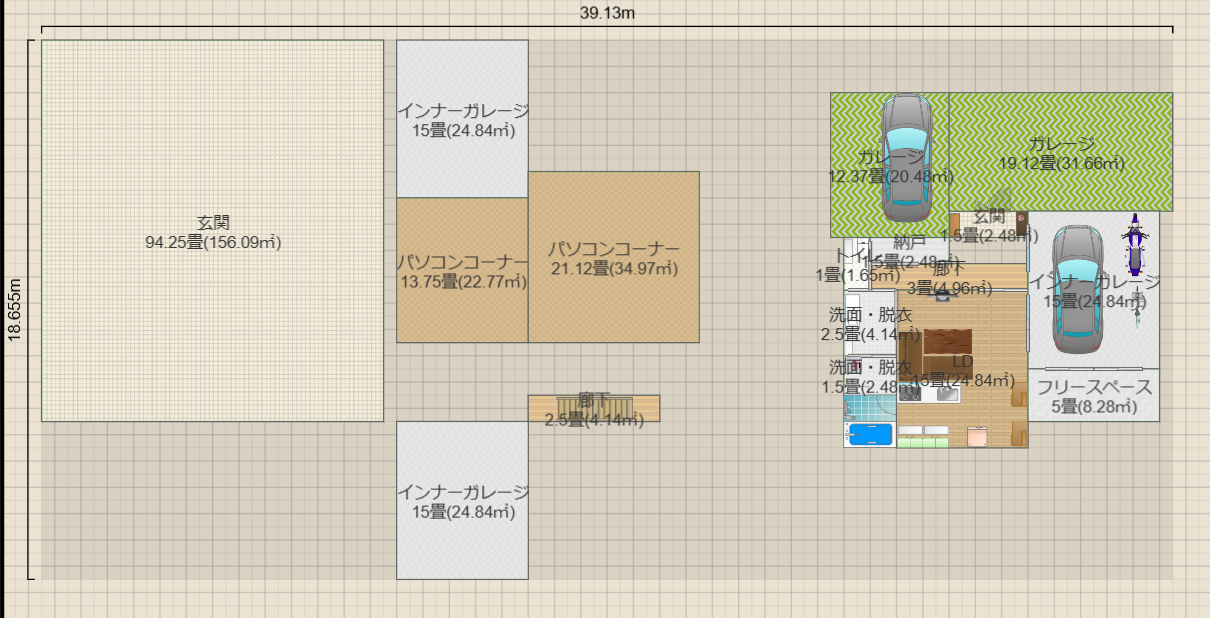
Task: Click the purple motorcycle in the inner garage
Action: 1134,246
